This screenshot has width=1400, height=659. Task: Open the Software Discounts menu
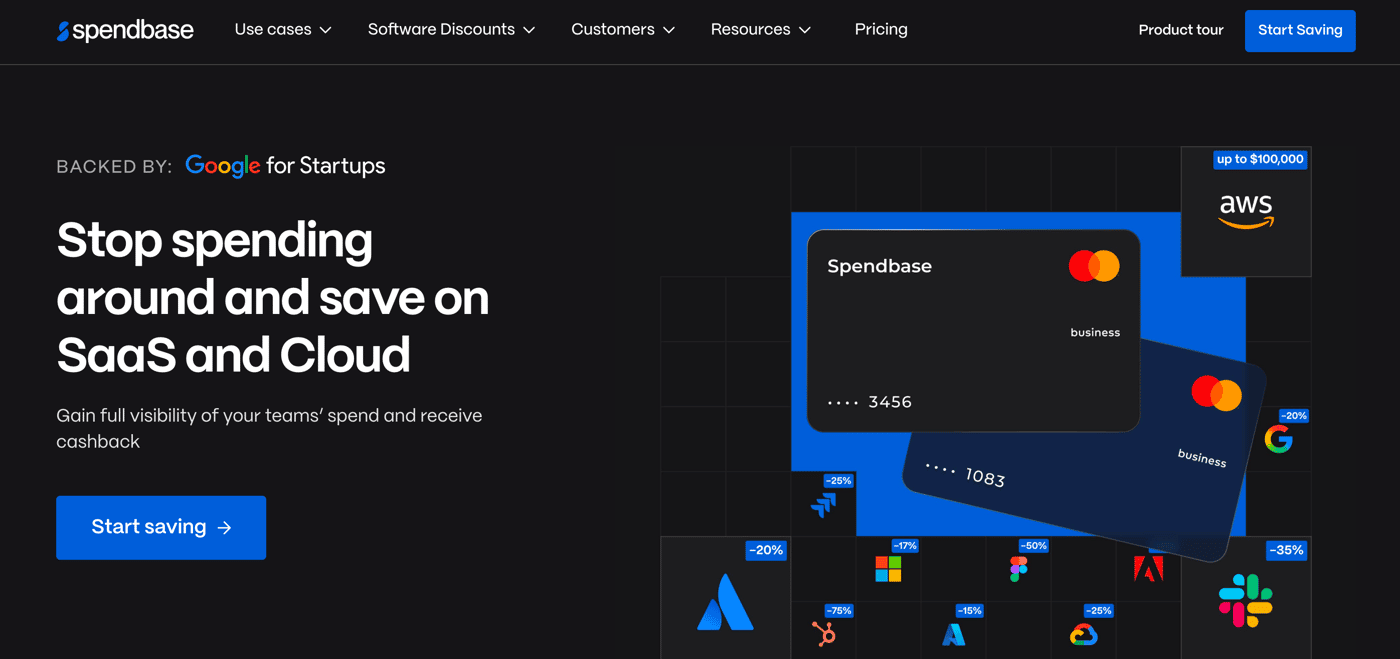click(451, 30)
